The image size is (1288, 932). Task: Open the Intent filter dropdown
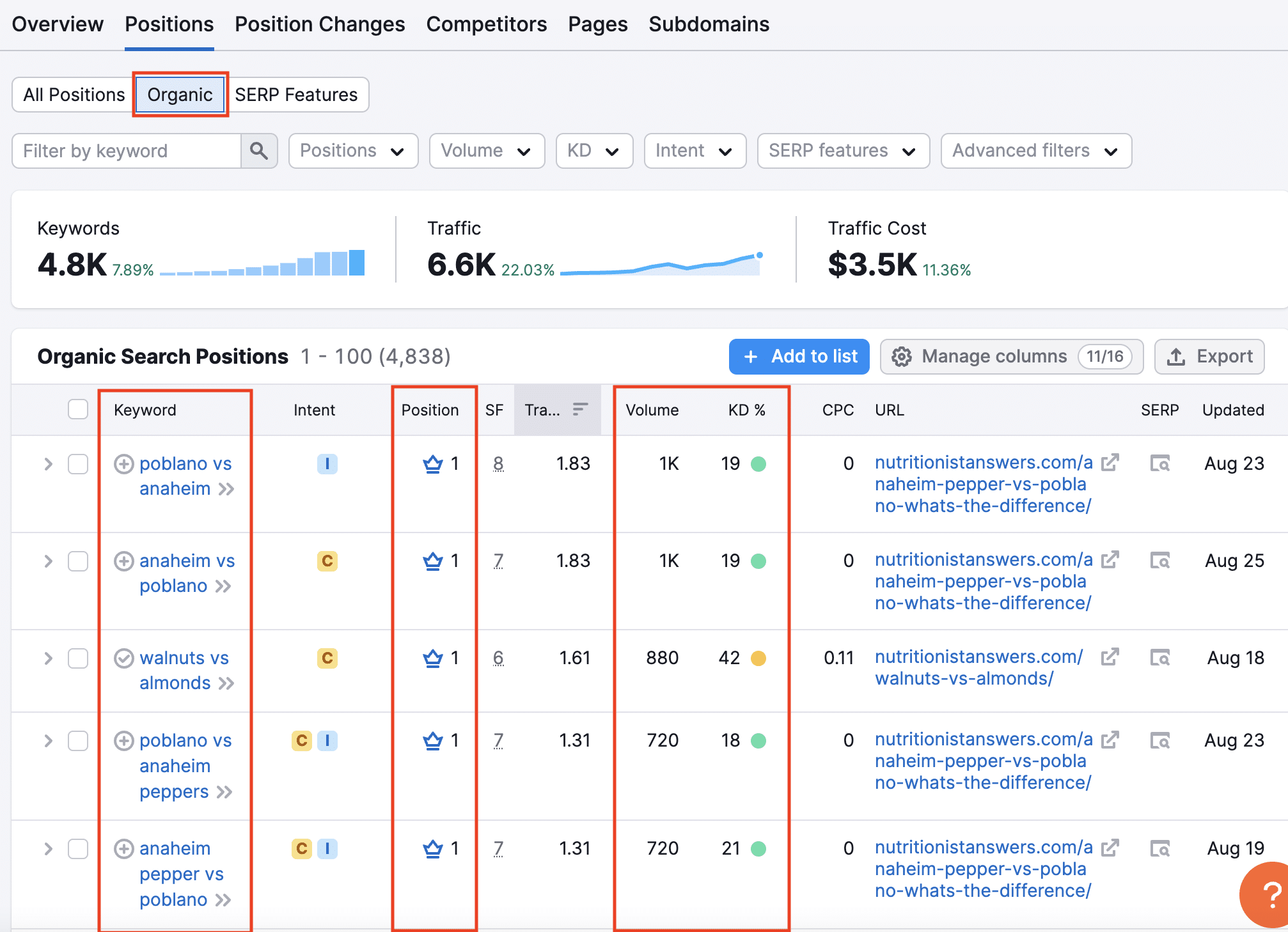point(695,151)
